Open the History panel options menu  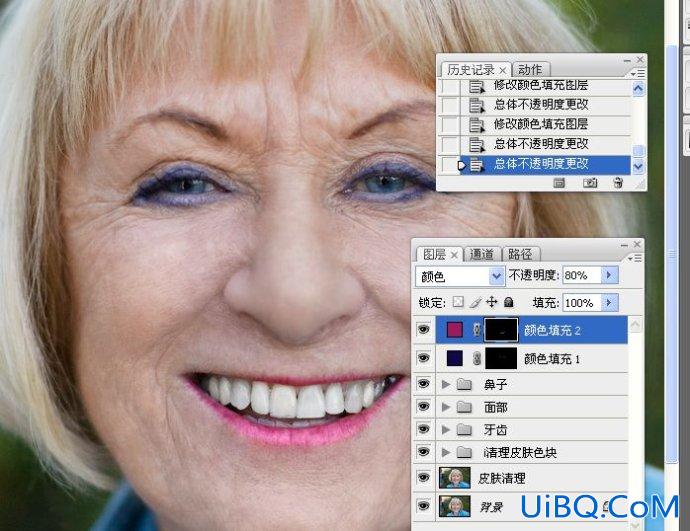[639, 73]
